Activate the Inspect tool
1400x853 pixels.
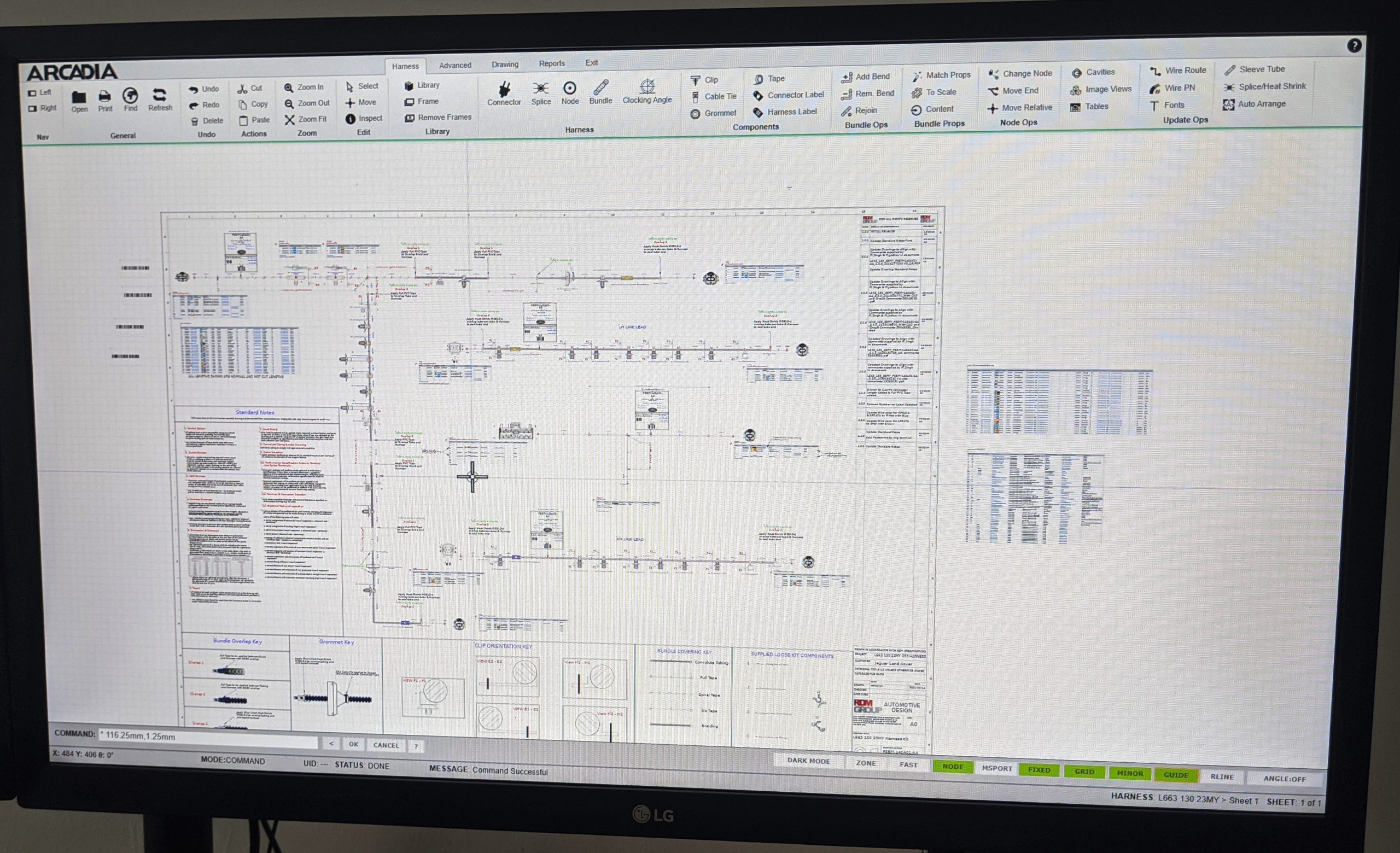364,118
